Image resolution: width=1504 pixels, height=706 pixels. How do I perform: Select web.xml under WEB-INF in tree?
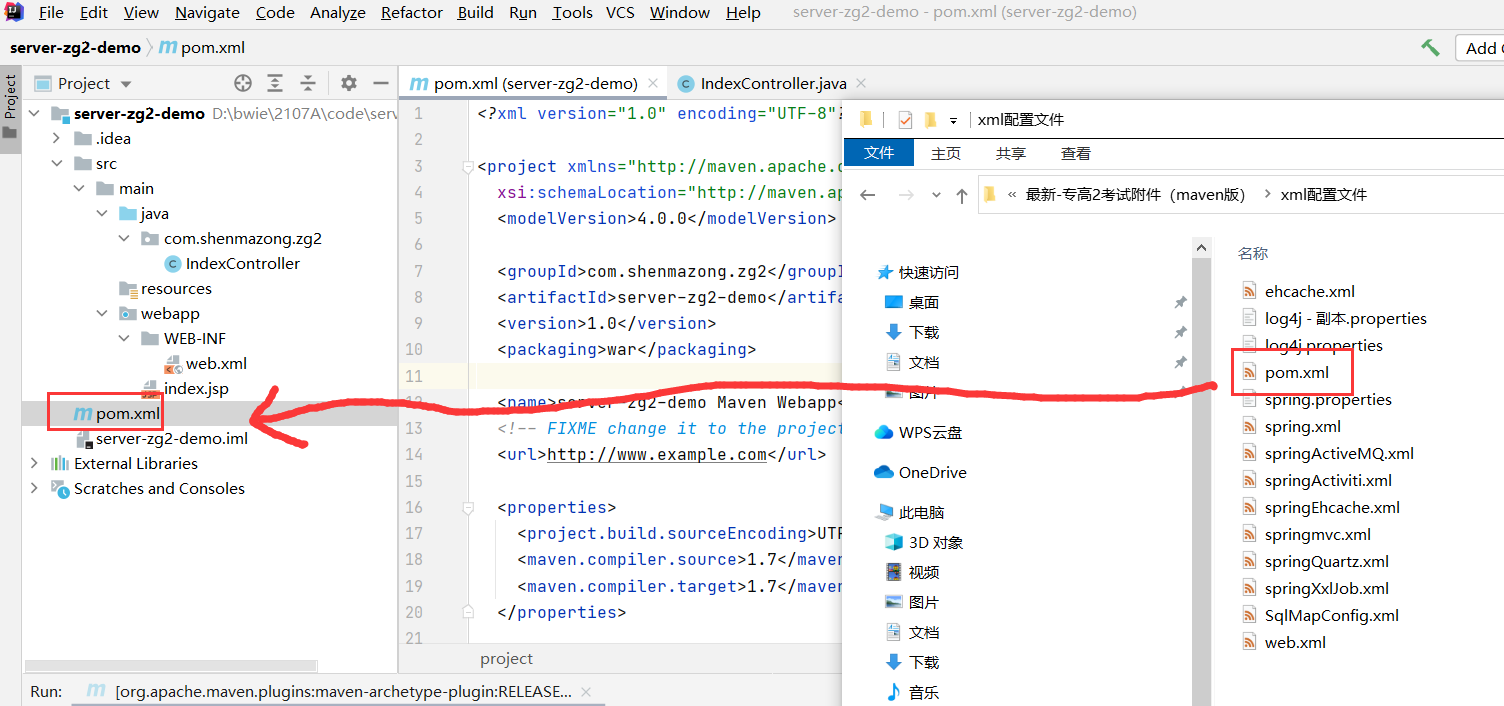click(x=216, y=364)
